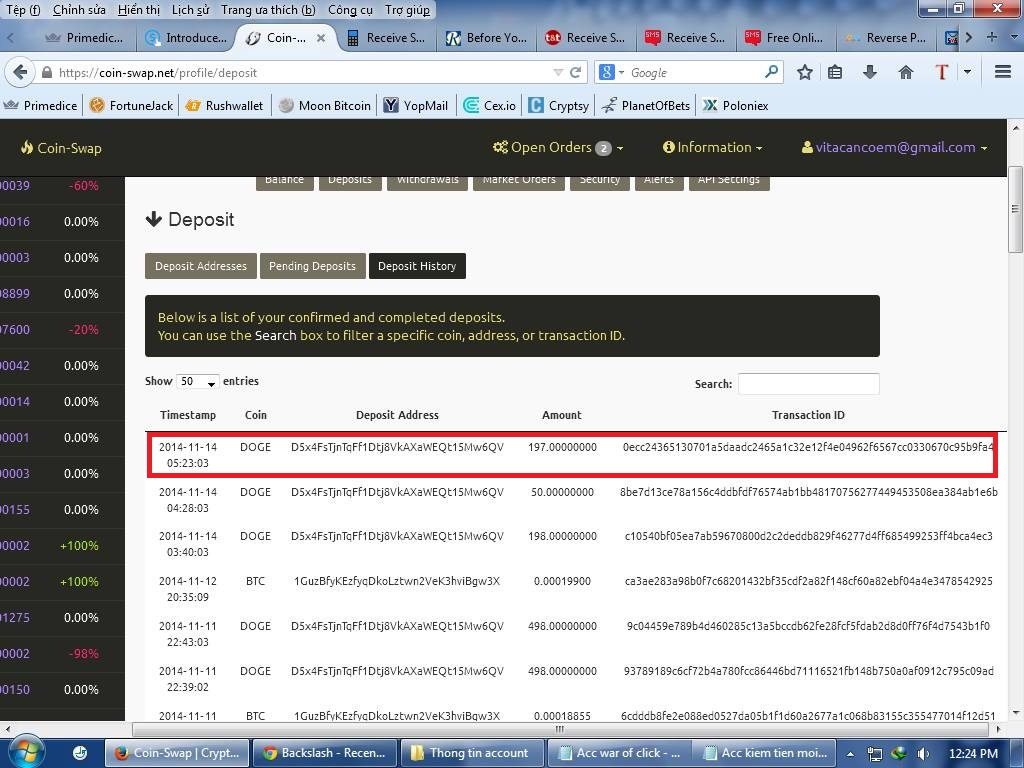Sort table by Amount column header

click(x=561, y=415)
